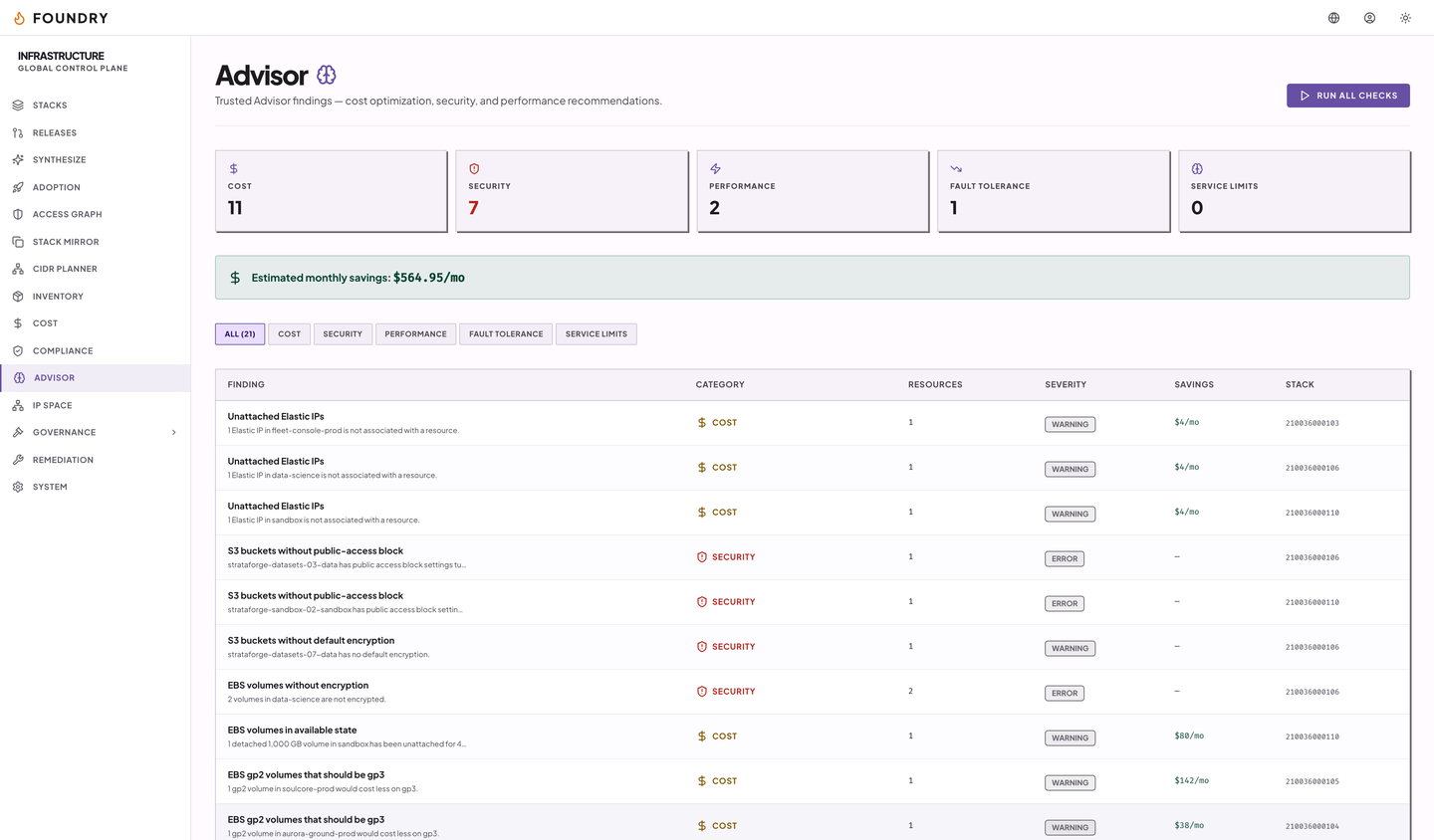The image size is (1434, 840).
Task: Open the user account icon
Action: pyautogui.click(x=1370, y=18)
